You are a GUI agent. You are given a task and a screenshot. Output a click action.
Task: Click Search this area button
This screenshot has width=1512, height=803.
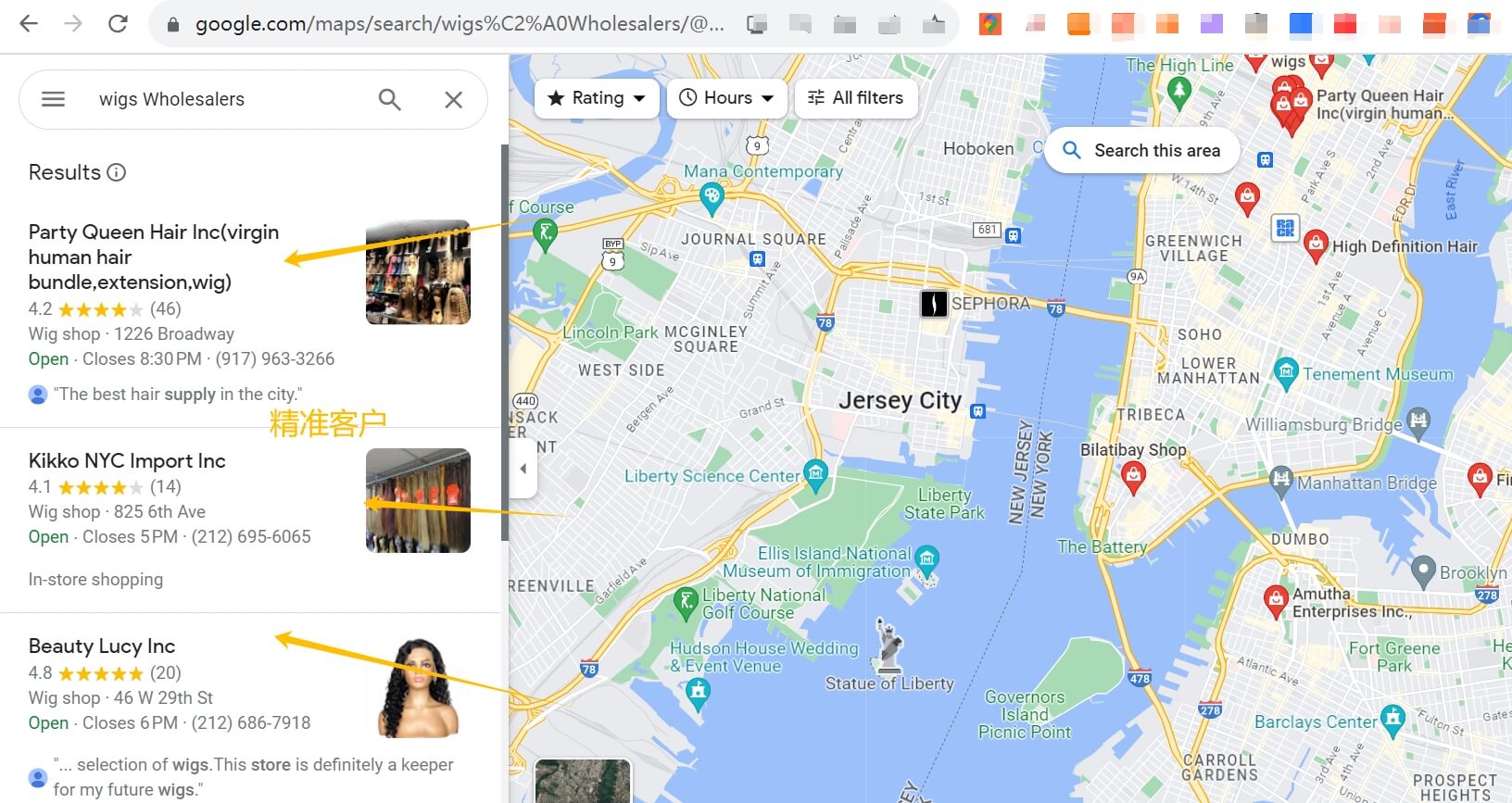pyautogui.click(x=1141, y=150)
